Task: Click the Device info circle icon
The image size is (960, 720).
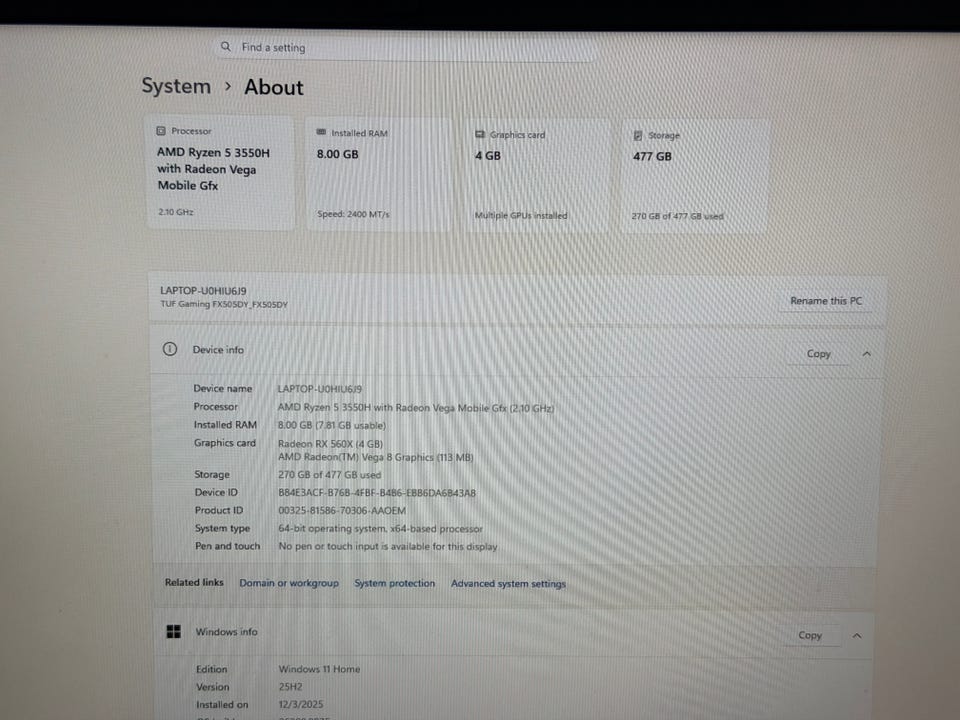Action: click(170, 349)
